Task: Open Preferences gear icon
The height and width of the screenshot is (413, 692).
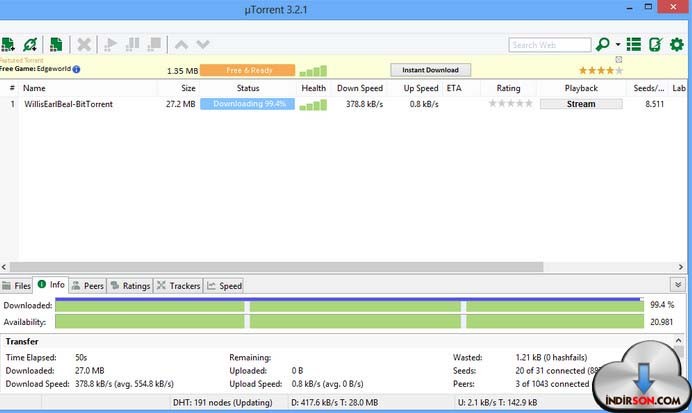Action: [677, 45]
